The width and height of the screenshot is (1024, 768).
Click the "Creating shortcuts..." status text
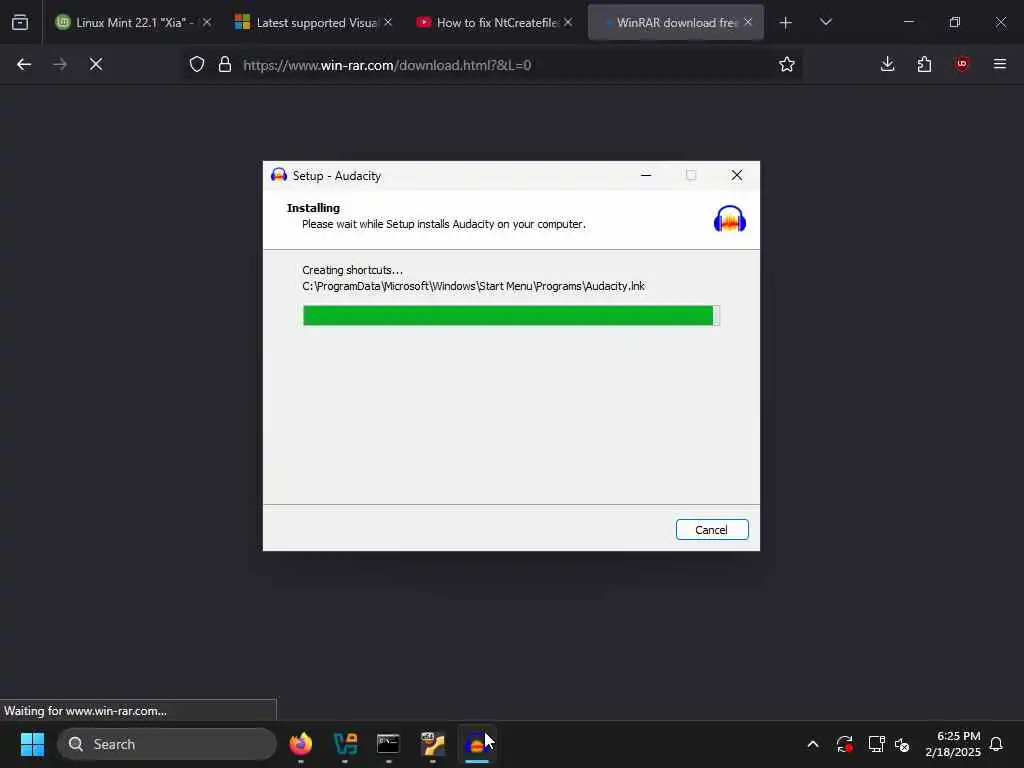pyautogui.click(x=353, y=270)
